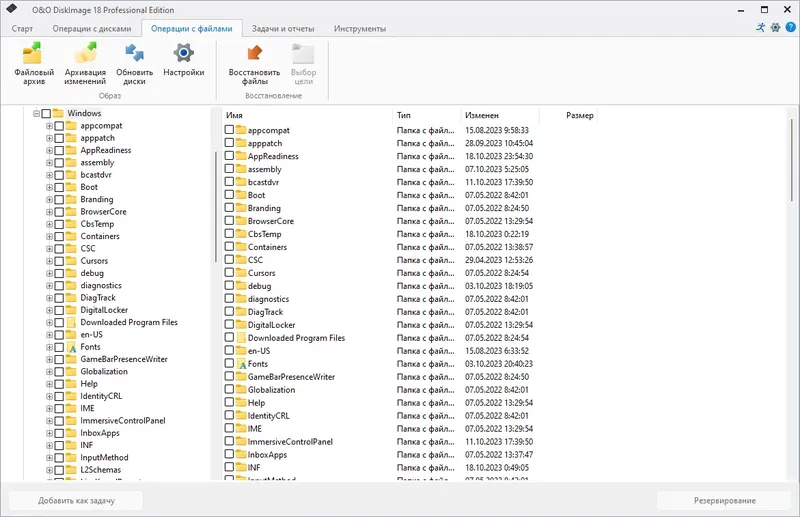Expand the en-US tree node
The height and width of the screenshot is (517, 800).
(x=49, y=335)
